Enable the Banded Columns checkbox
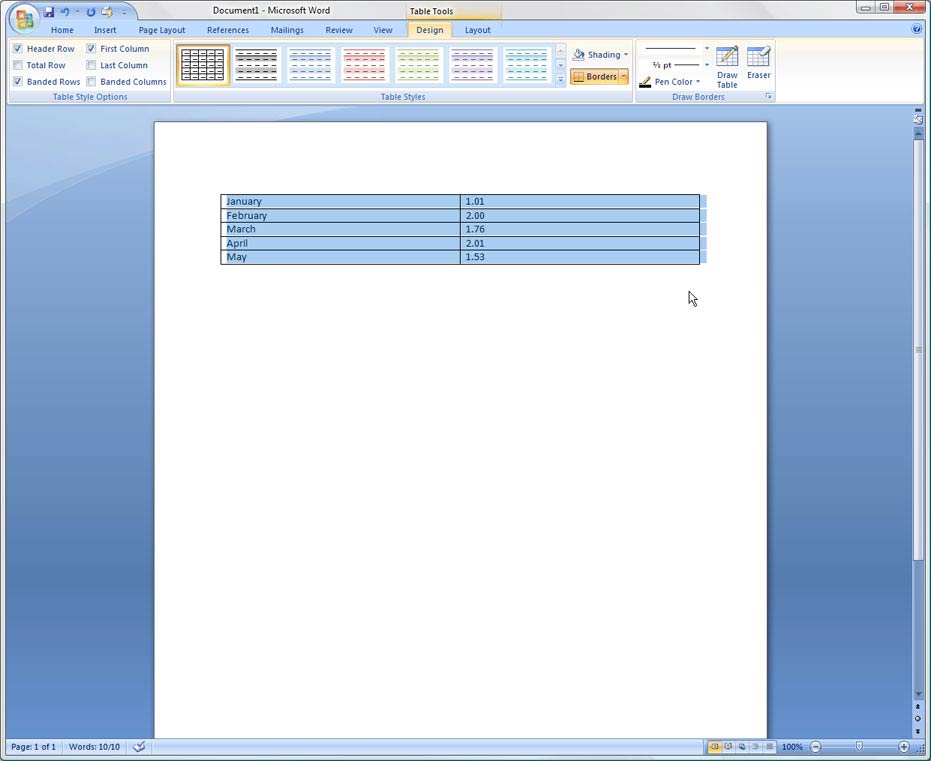Screen dimensions: 931x761 point(91,82)
